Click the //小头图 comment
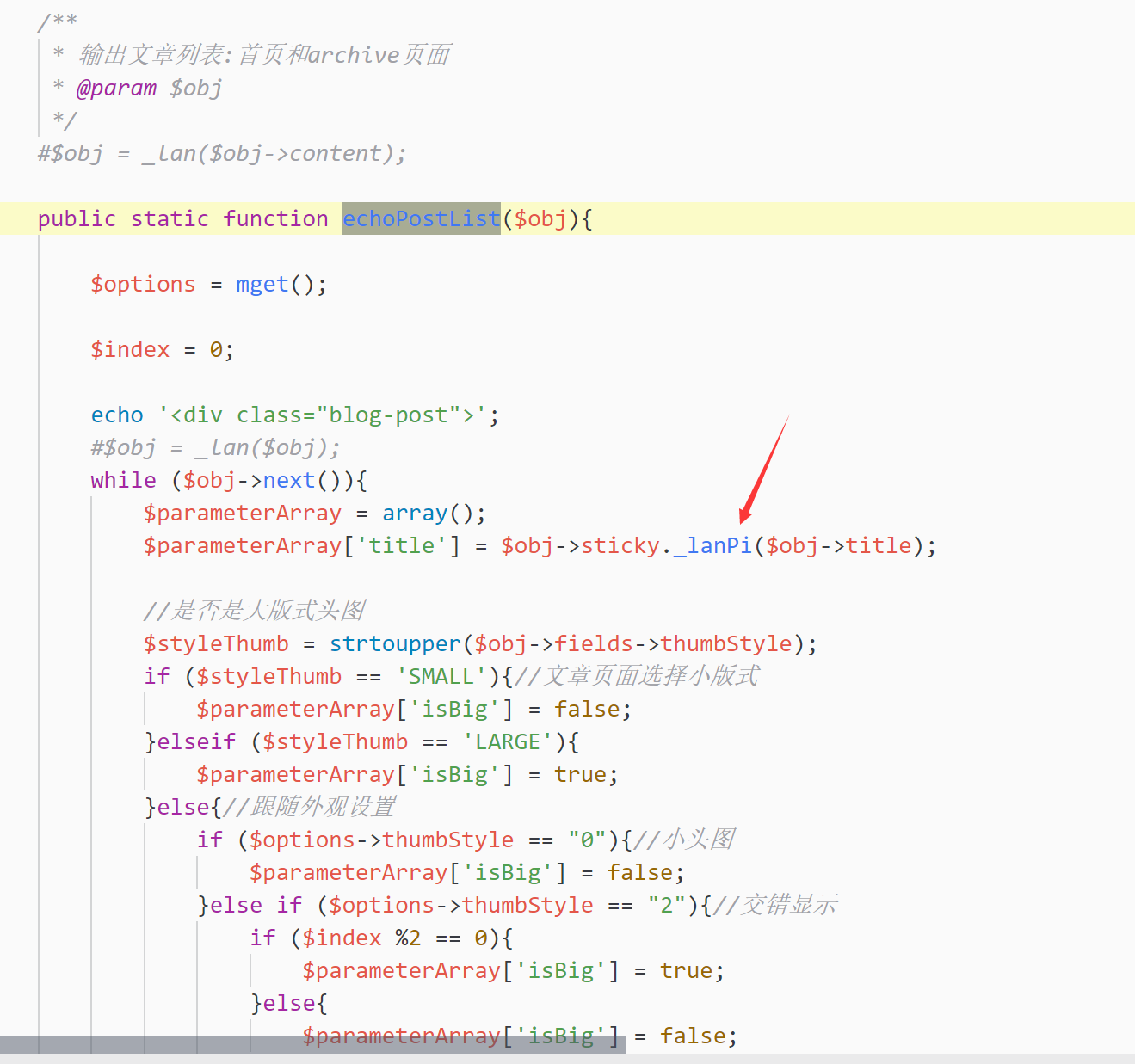1135x1064 pixels. point(684,840)
